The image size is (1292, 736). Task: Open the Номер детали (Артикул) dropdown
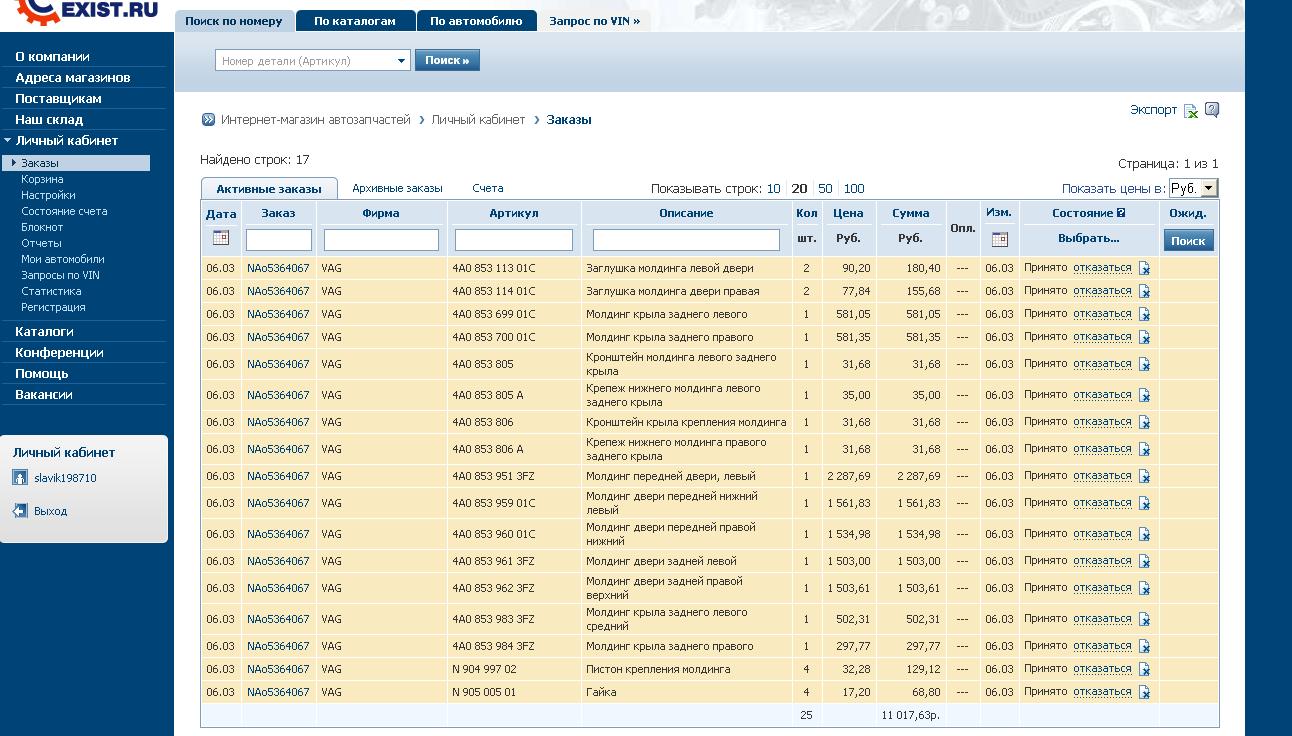(x=402, y=61)
